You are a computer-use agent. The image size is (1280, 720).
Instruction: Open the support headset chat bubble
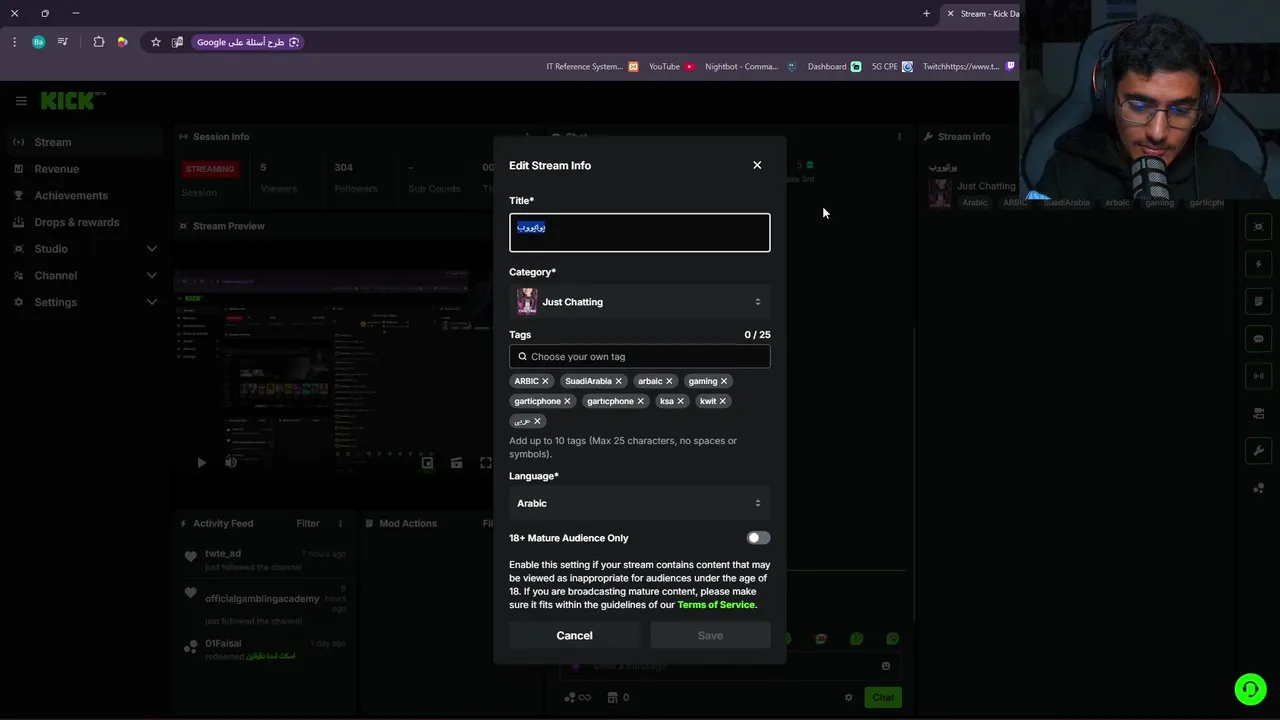[1249, 689]
